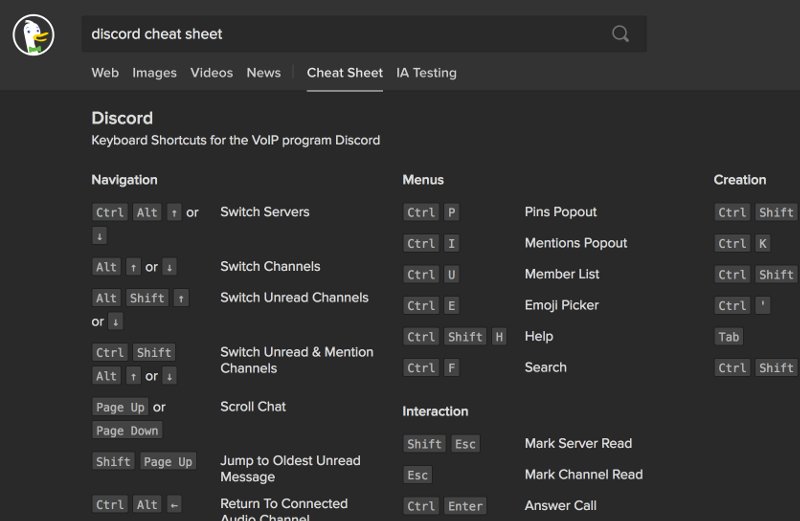Image resolution: width=800 pixels, height=521 pixels.
Task: Click the left arrow key in Return To Connected row
Action: pyautogui.click(x=174, y=505)
